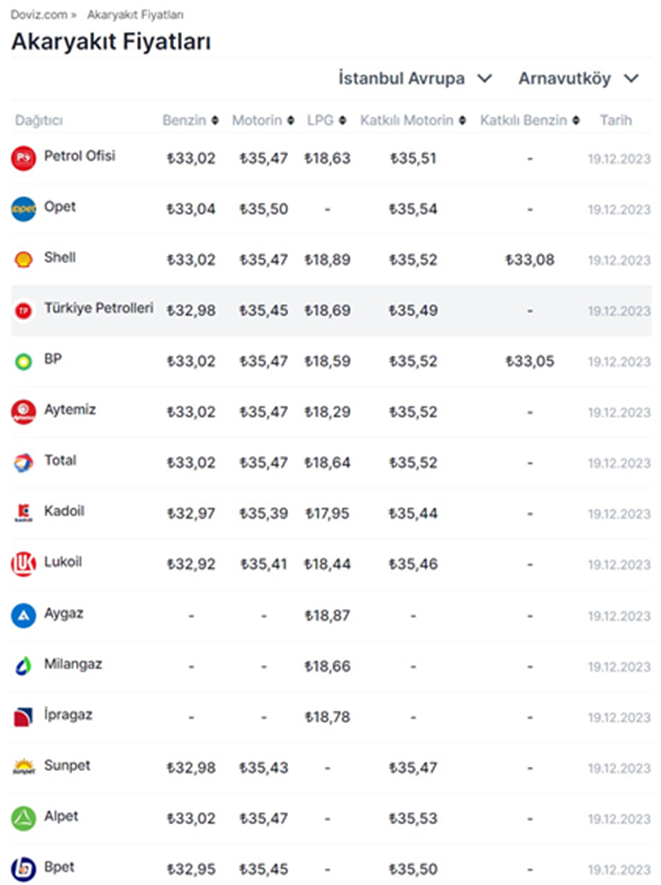Open the Türkiye Petrolleri distributor link
The height and width of the screenshot is (885, 661).
pyautogui.click(x=98, y=308)
